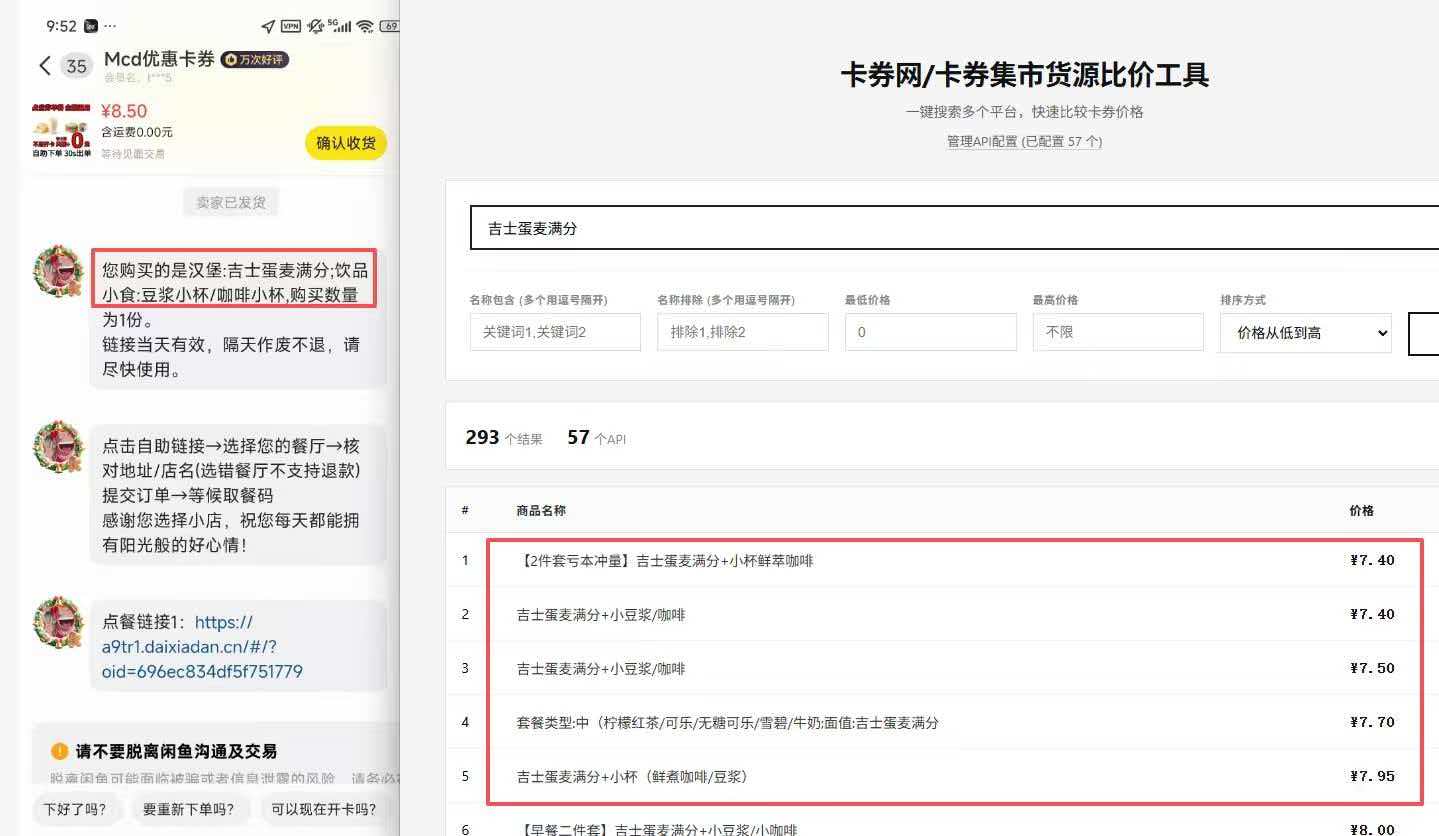Tap the mute/vibrate icon in status bar
This screenshot has width=1439, height=836.
pos(315,27)
